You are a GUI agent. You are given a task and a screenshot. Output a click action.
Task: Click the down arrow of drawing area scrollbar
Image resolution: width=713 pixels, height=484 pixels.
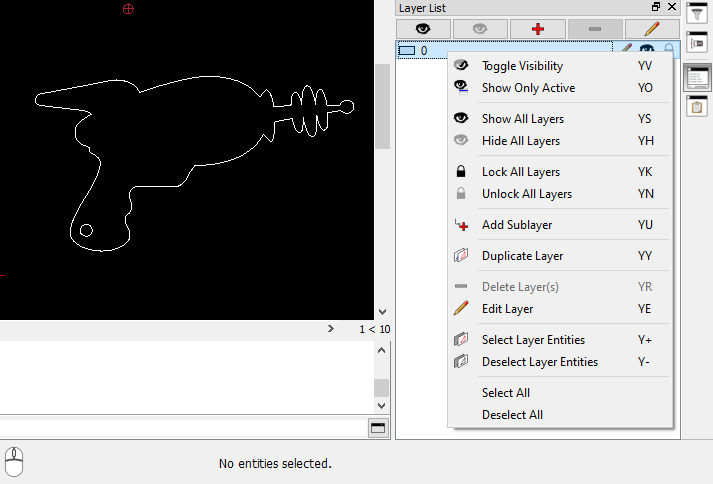[382, 312]
